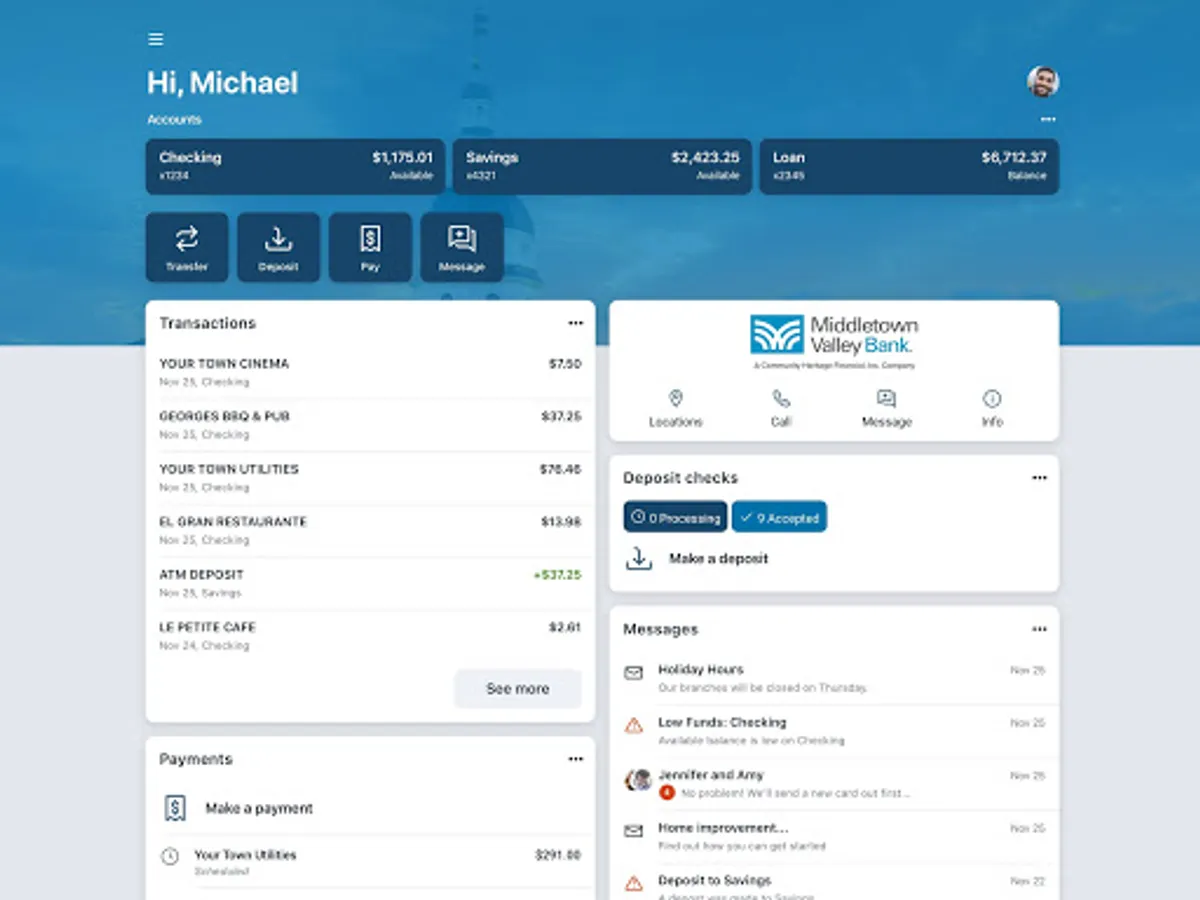This screenshot has width=1200, height=900.
Task: Open the Transactions card options ellipsis
Action: click(x=575, y=323)
